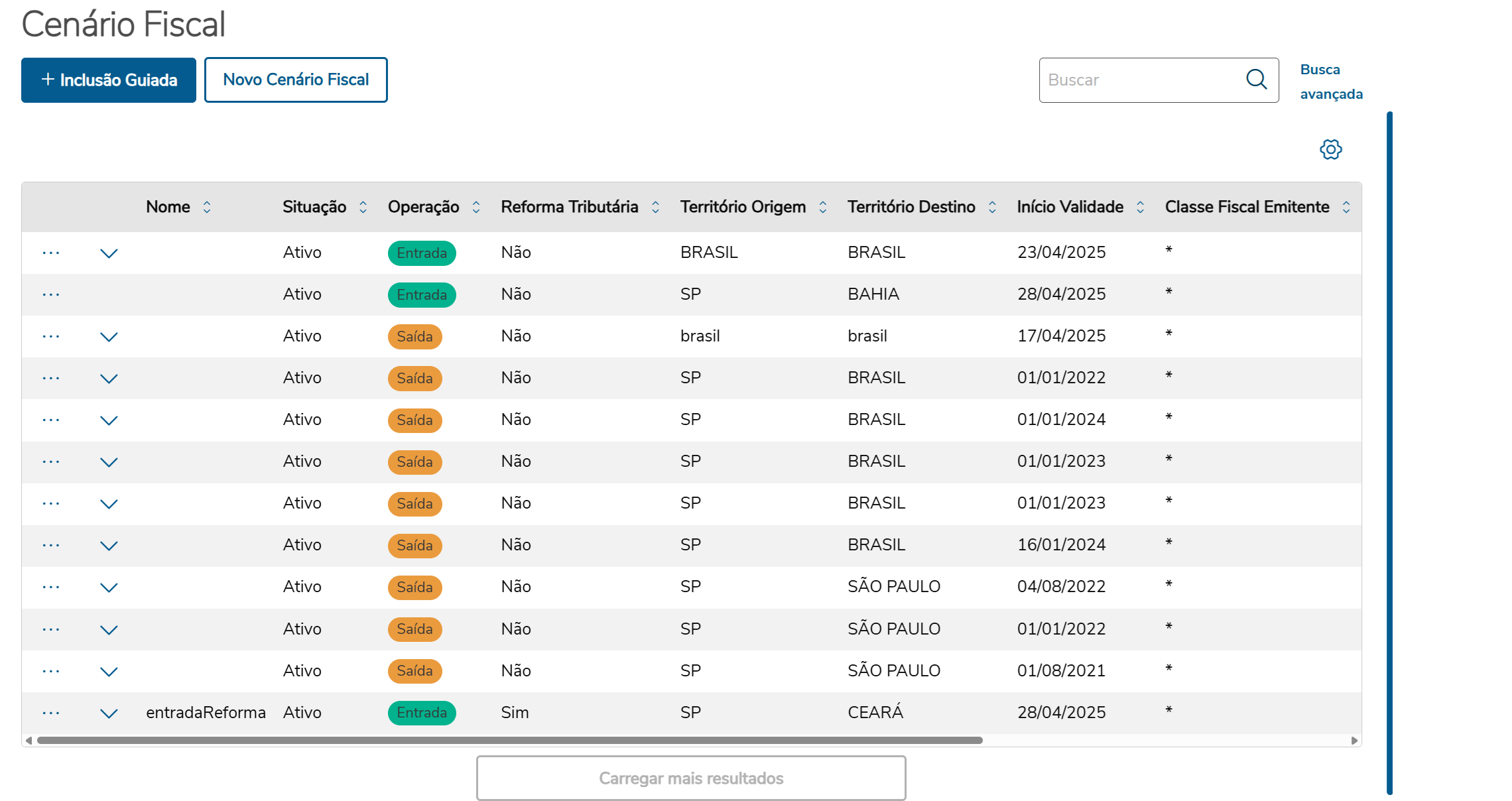Click the Inclusão Guiada button
The image size is (1512, 801).
pyautogui.click(x=109, y=80)
